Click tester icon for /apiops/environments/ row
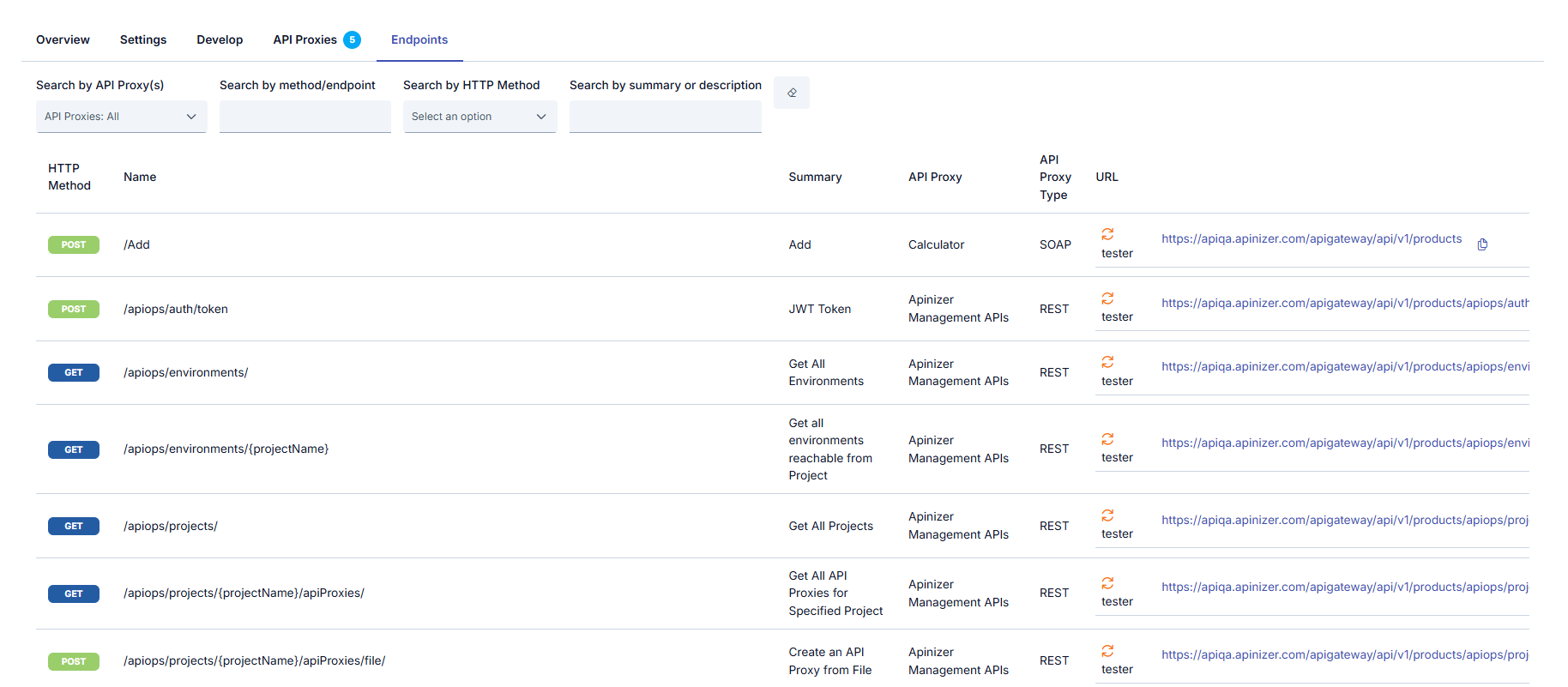 tap(1107, 362)
